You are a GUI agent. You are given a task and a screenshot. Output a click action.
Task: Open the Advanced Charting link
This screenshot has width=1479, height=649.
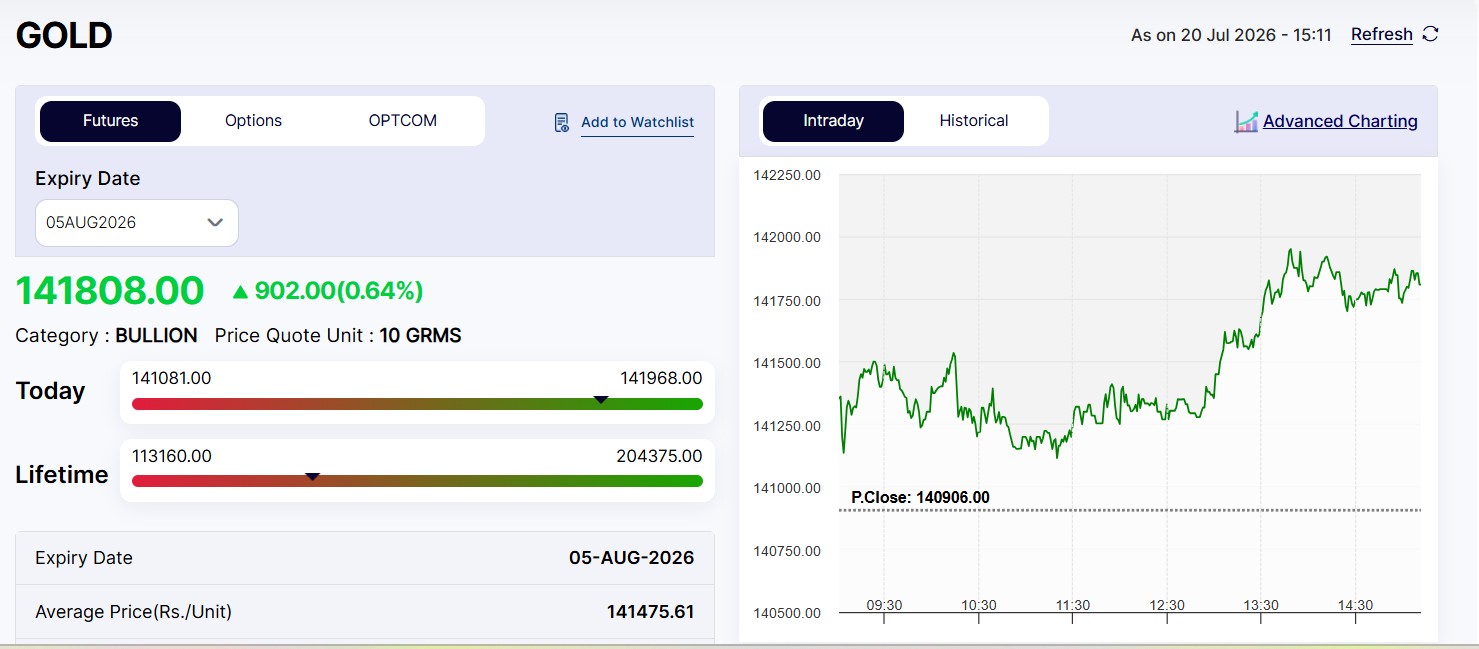[x=1340, y=121]
